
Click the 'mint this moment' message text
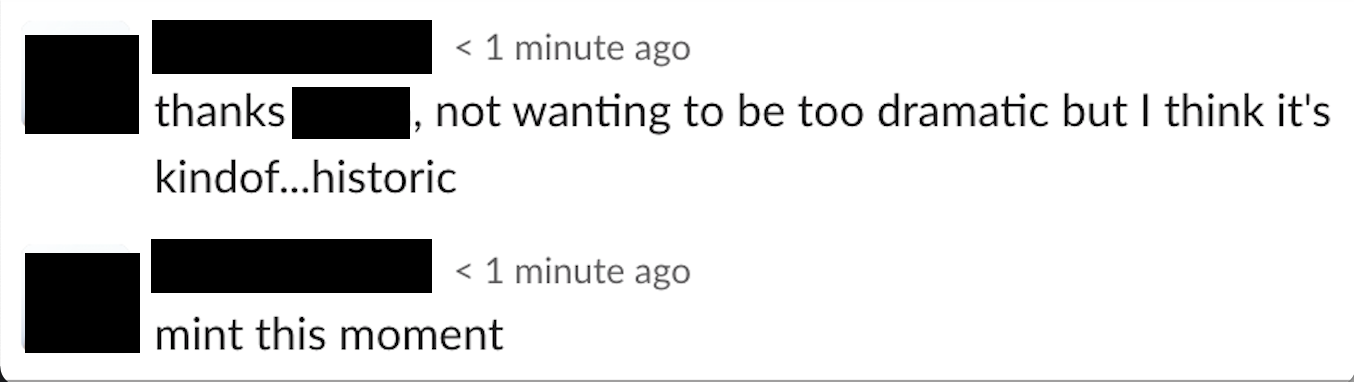pos(329,334)
